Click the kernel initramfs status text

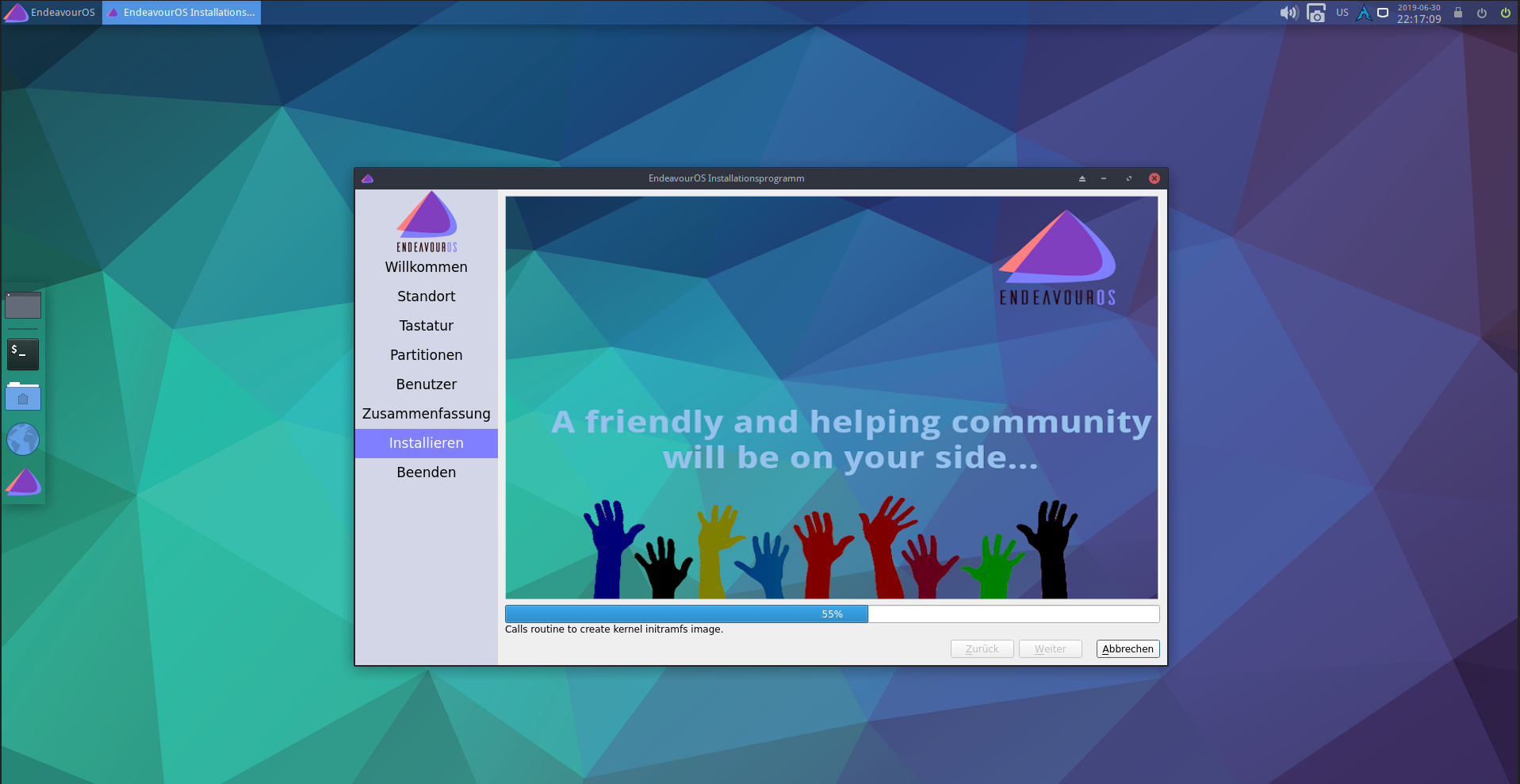pos(615,629)
